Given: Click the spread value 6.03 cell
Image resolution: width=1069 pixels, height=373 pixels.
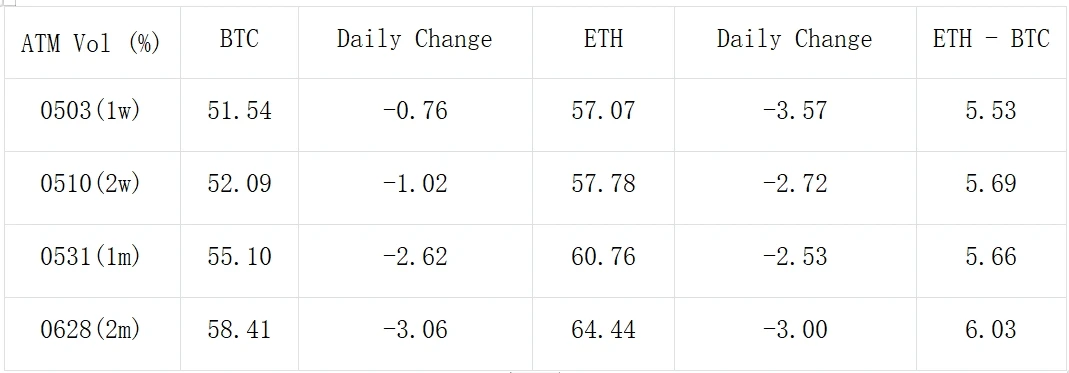Looking at the screenshot, I should point(991,333).
